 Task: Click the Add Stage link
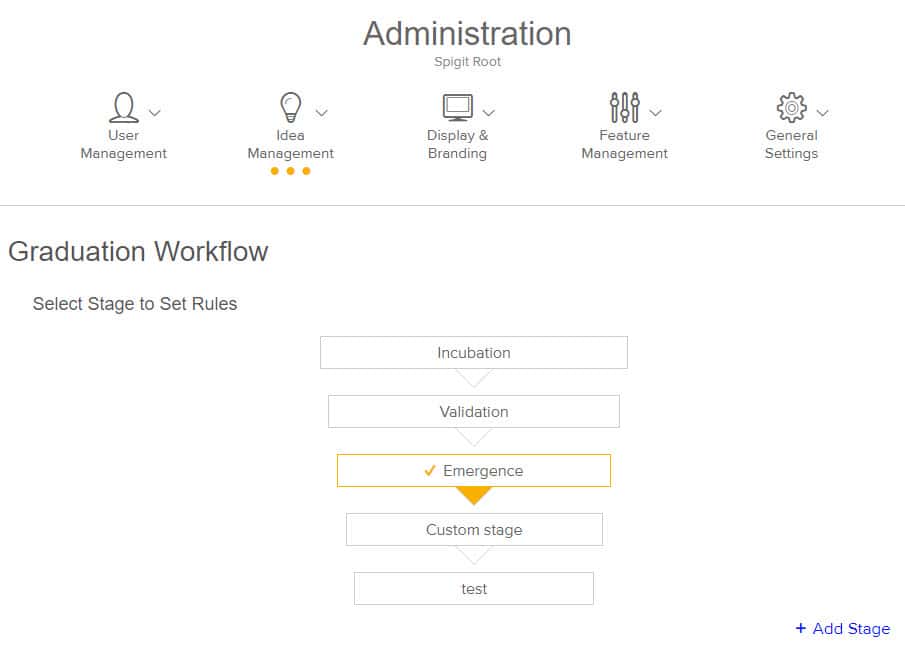(x=843, y=629)
